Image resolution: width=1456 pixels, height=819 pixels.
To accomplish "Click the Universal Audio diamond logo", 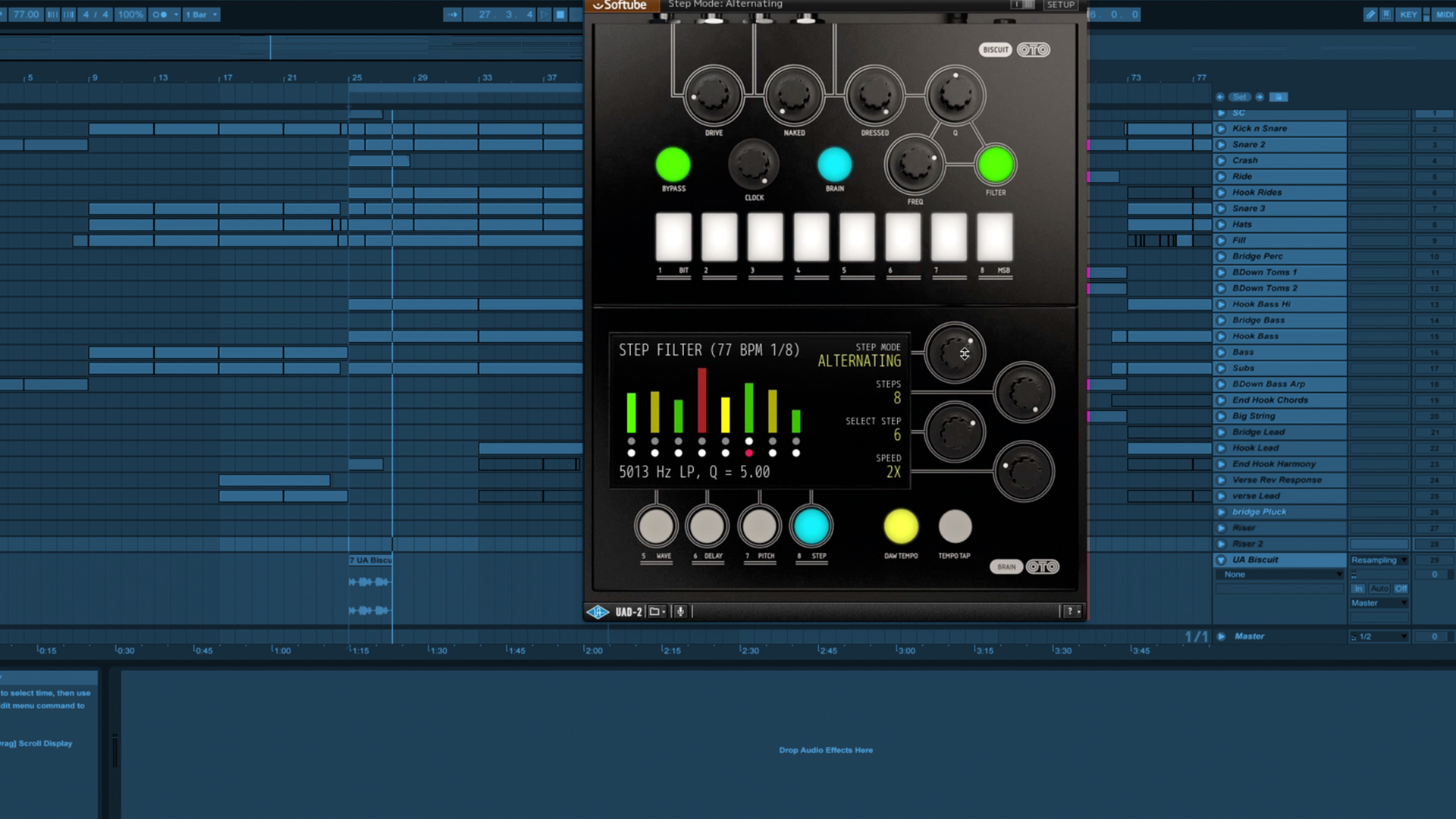I will point(598,611).
